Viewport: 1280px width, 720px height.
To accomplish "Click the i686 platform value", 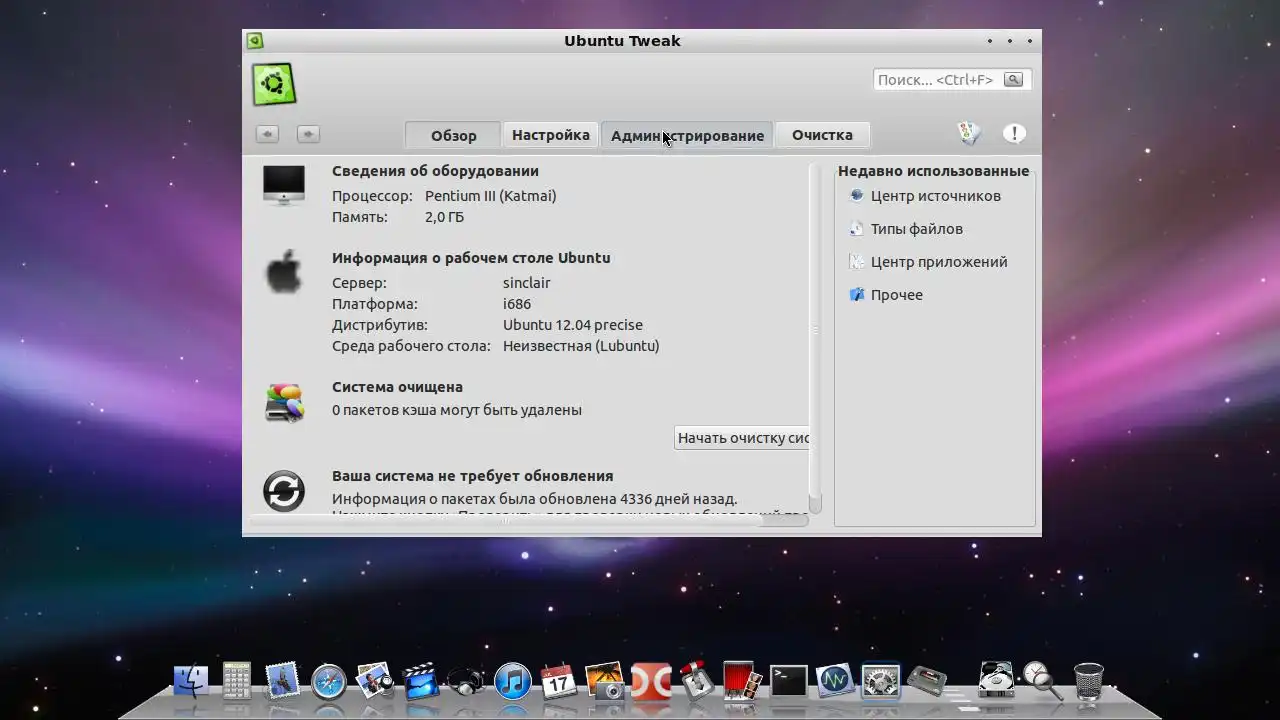I will 517,304.
